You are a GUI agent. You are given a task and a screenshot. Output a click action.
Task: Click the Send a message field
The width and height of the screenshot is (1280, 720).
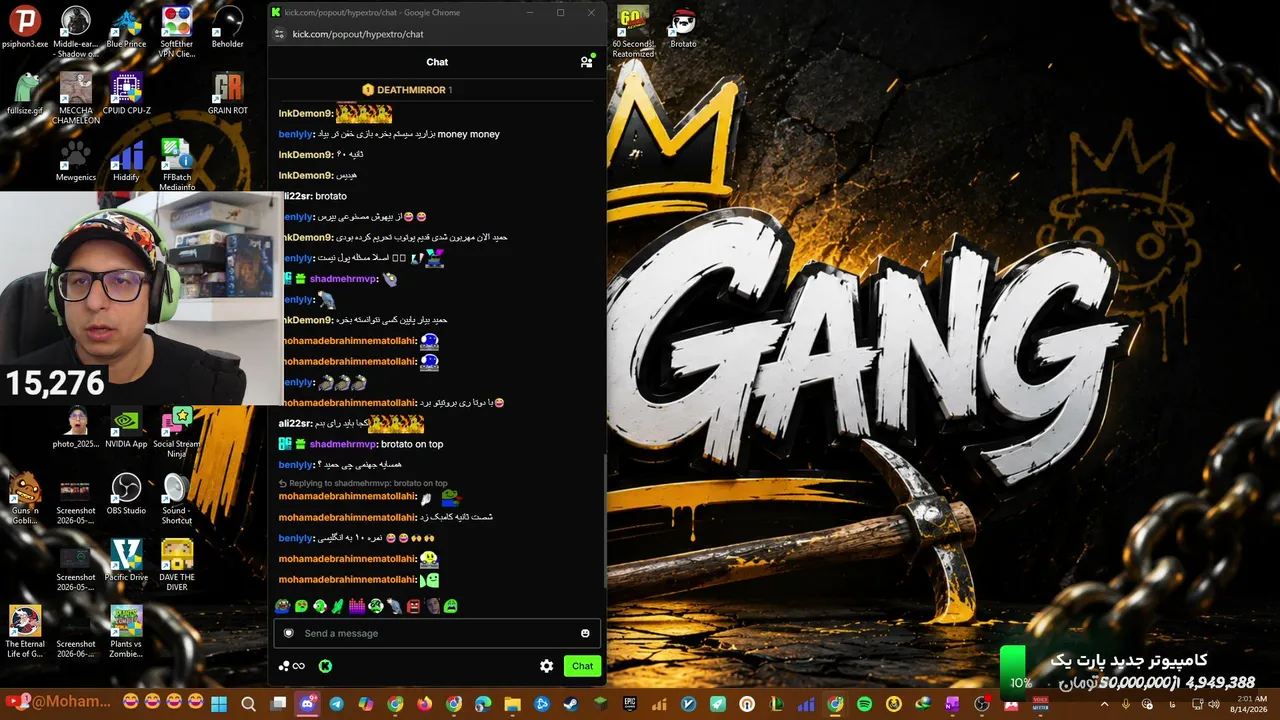[x=437, y=633]
